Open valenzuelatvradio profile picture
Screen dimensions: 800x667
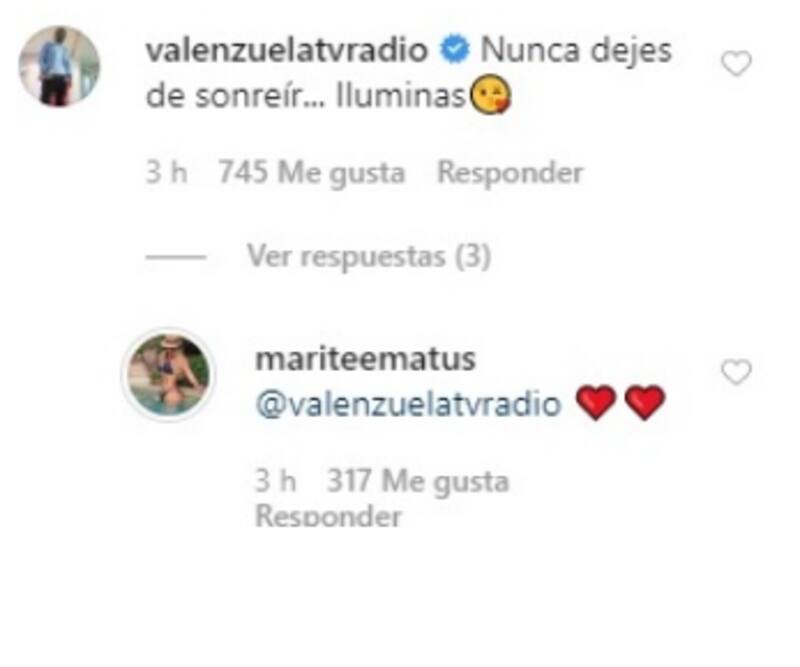[59, 66]
